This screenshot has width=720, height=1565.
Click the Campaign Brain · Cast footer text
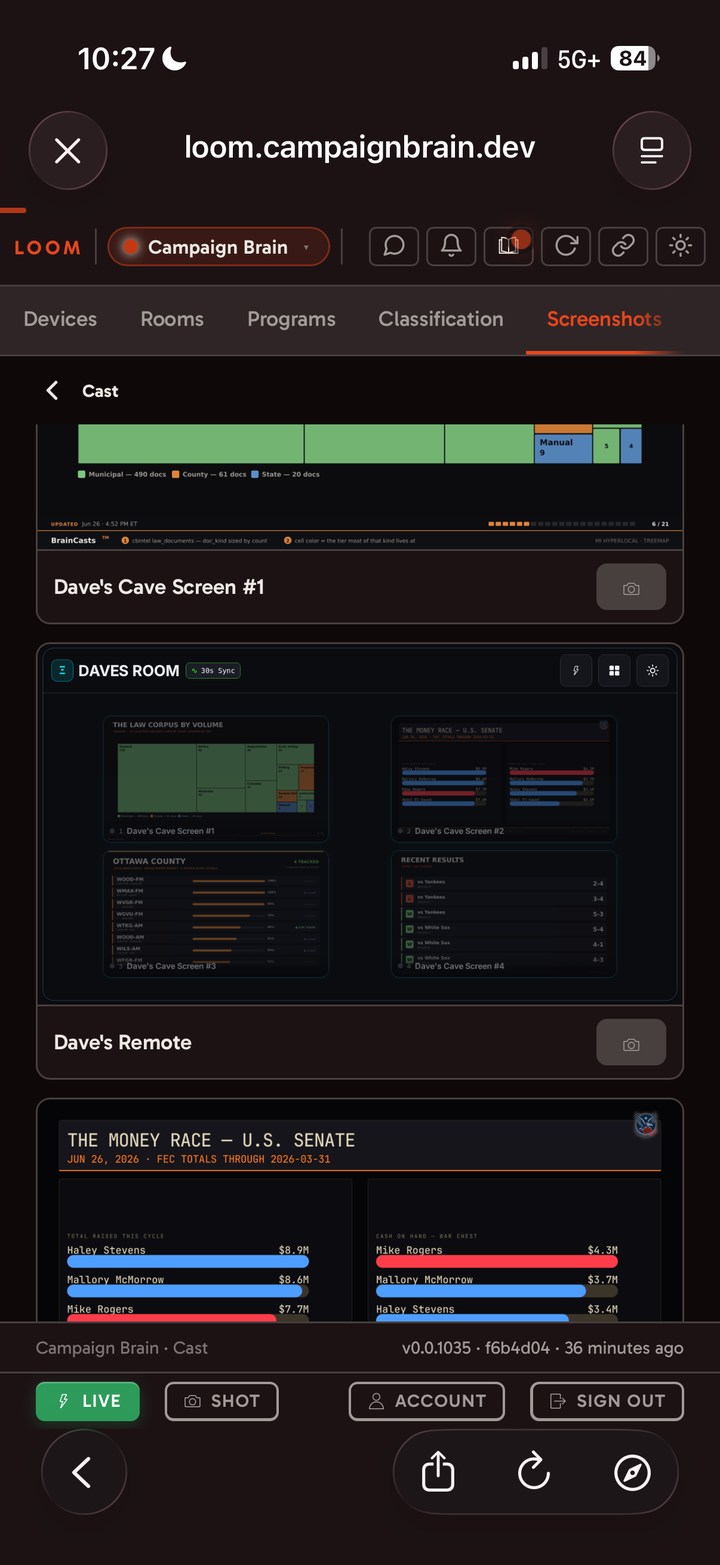coord(122,1348)
